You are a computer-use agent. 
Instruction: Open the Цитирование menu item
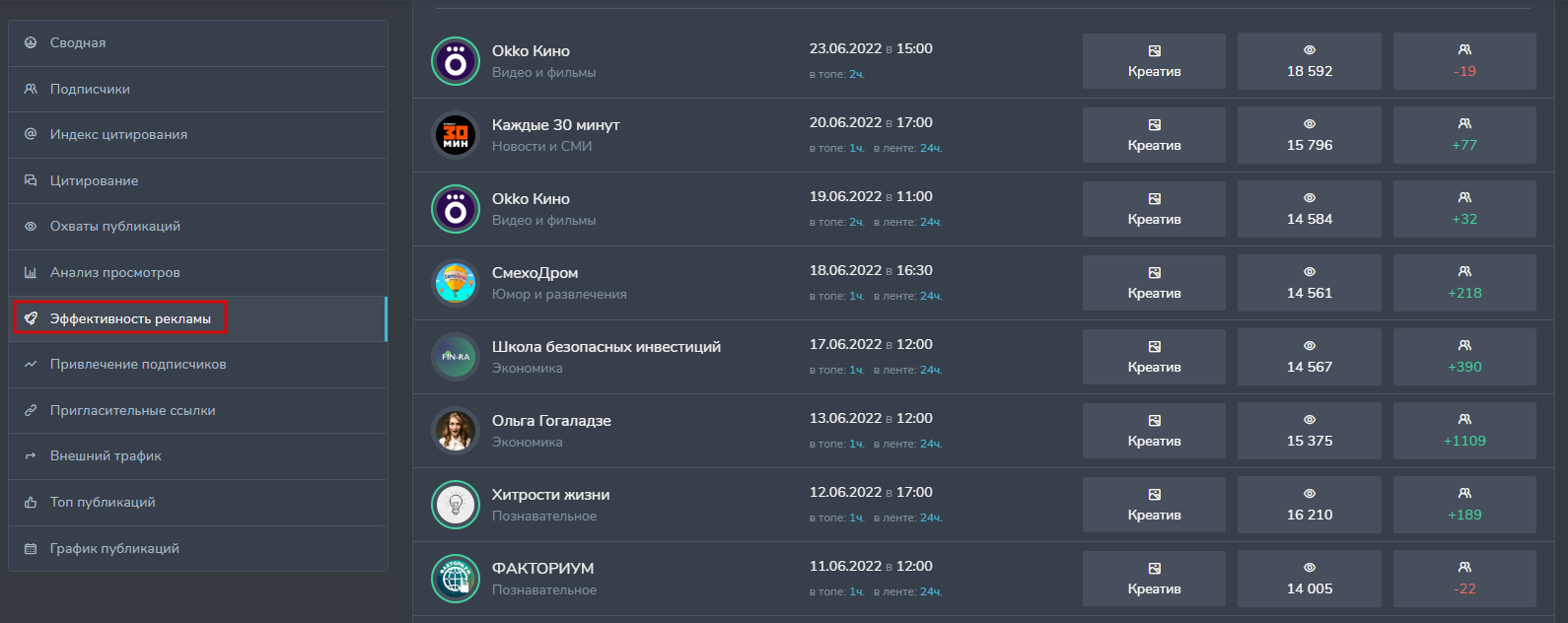click(x=94, y=180)
